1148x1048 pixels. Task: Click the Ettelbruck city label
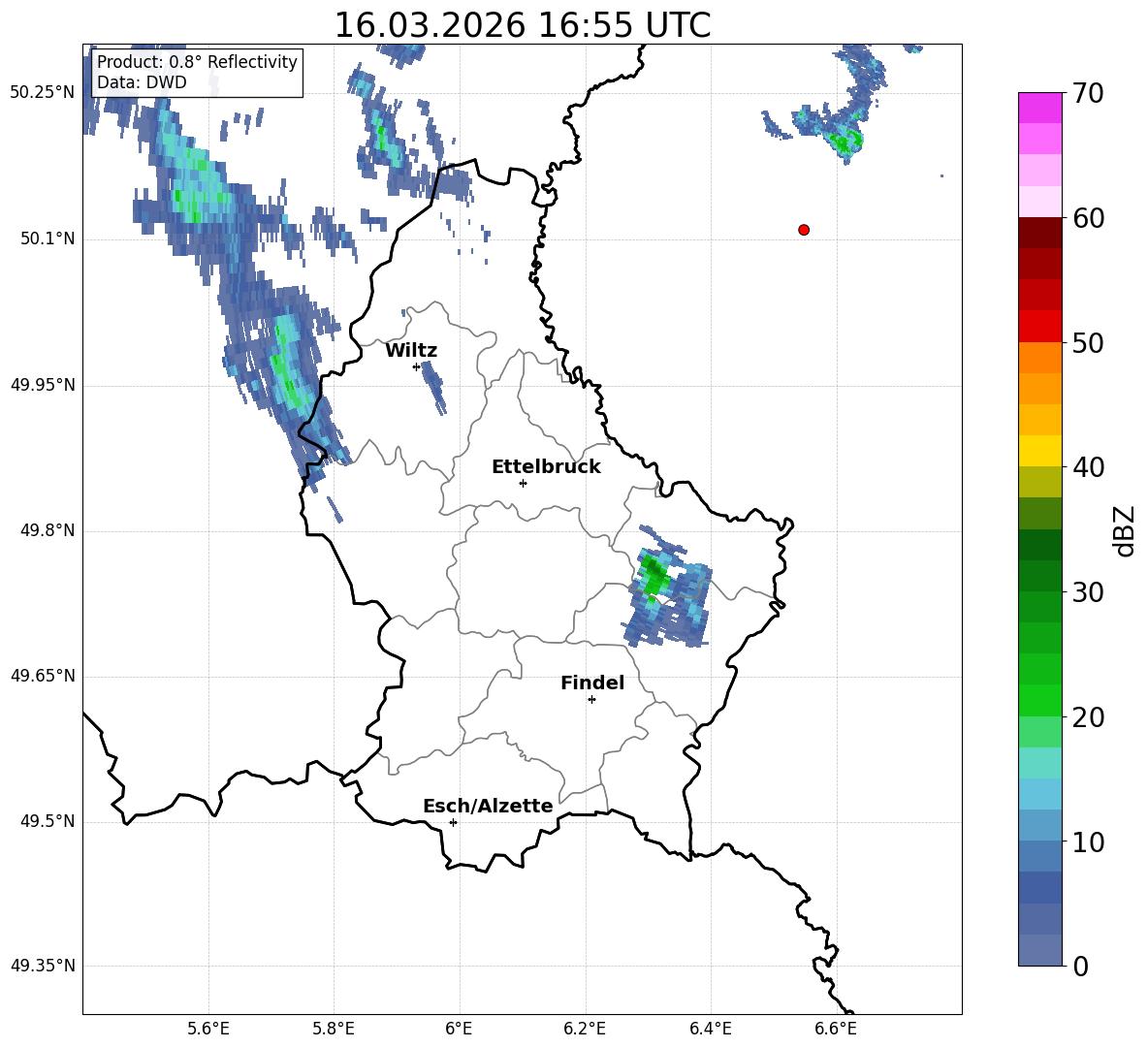546,467
